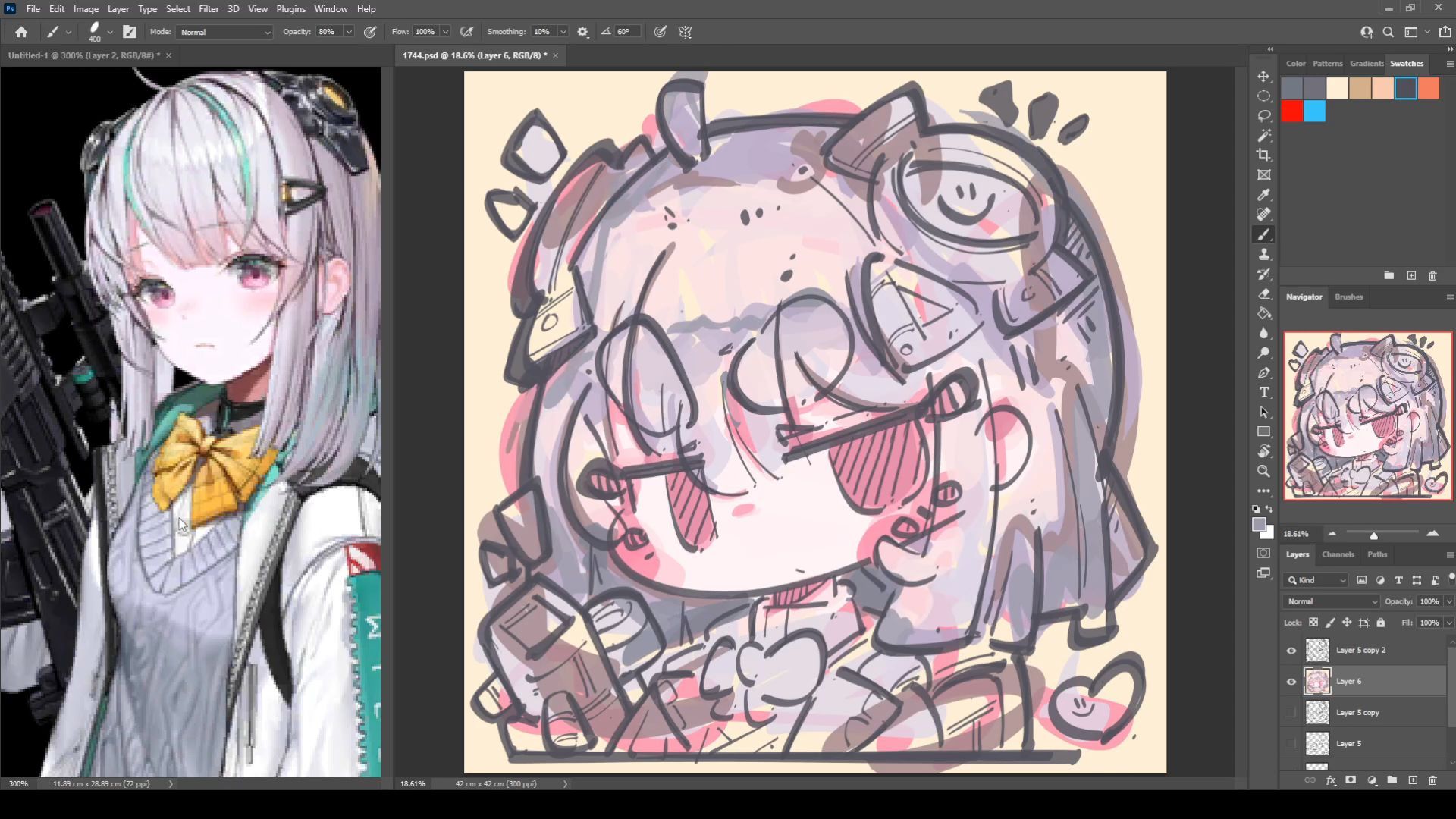The width and height of the screenshot is (1456, 819).
Task: Select the Elliptical Marquee tool
Action: (1264, 96)
